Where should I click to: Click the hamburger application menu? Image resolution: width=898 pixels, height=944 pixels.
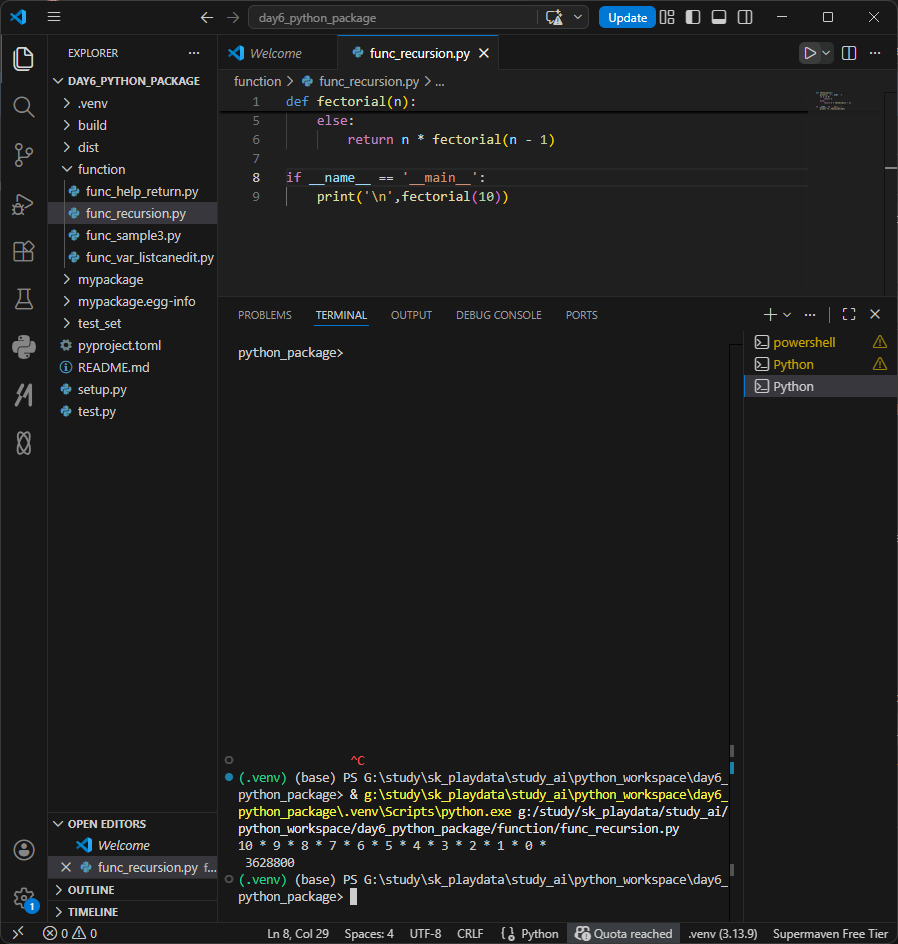(54, 17)
